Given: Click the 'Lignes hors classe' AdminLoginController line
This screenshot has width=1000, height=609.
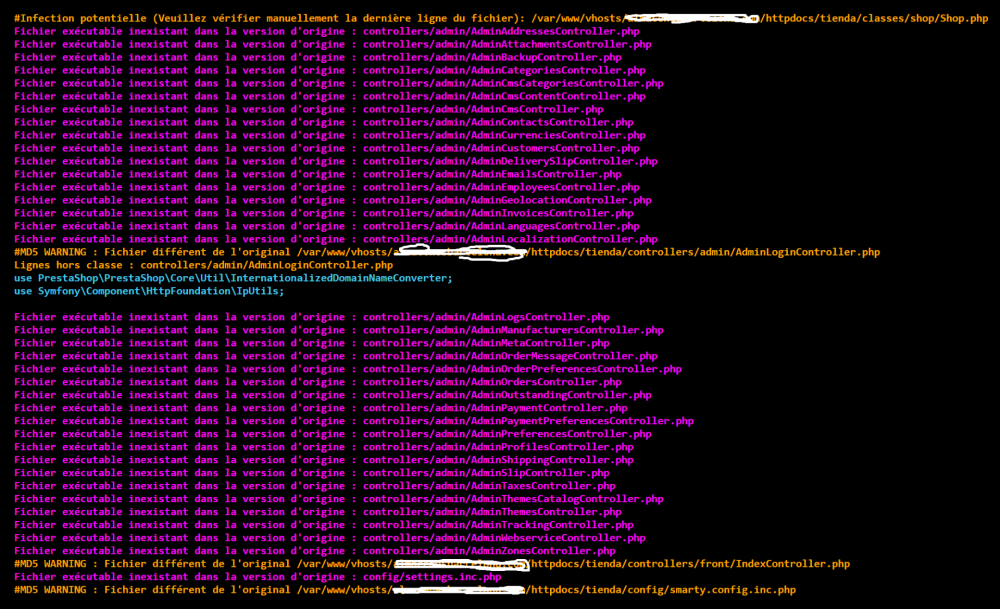Looking at the screenshot, I should (x=203, y=265).
